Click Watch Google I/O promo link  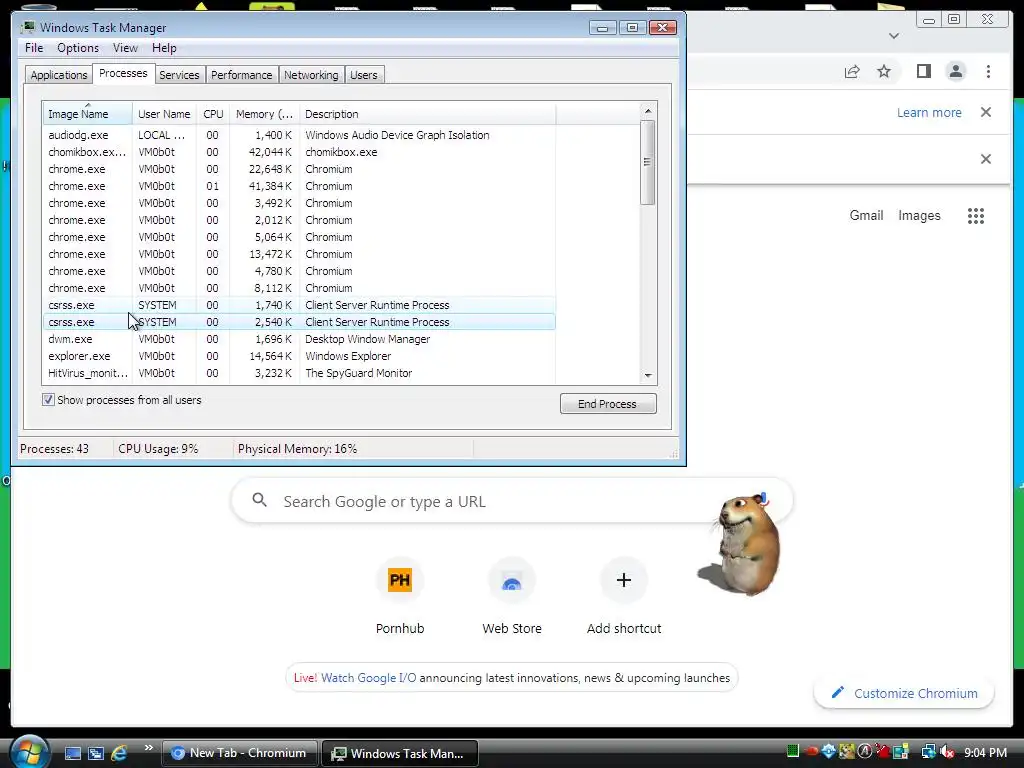pyautogui.click(x=368, y=678)
